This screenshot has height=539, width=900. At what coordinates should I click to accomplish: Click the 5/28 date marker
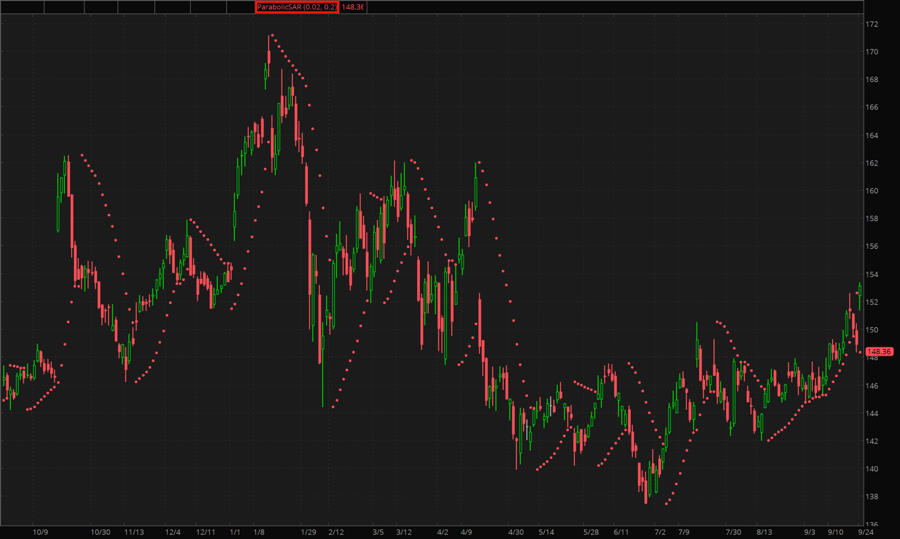point(590,532)
